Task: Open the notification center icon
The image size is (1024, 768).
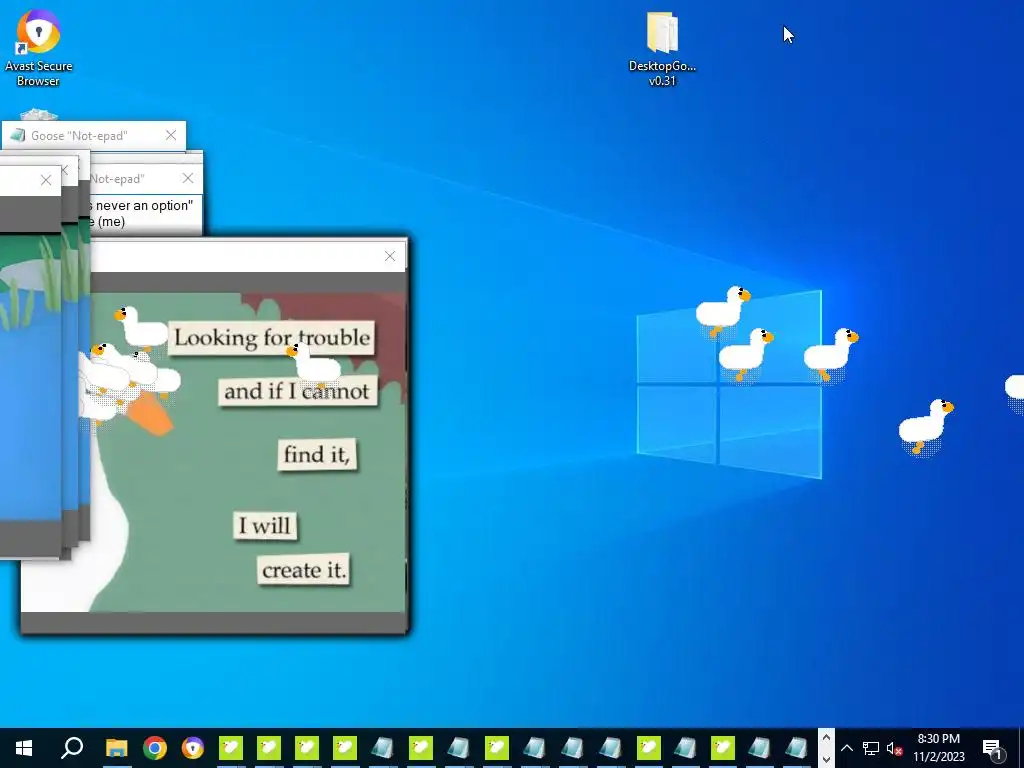Action: [x=992, y=748]
